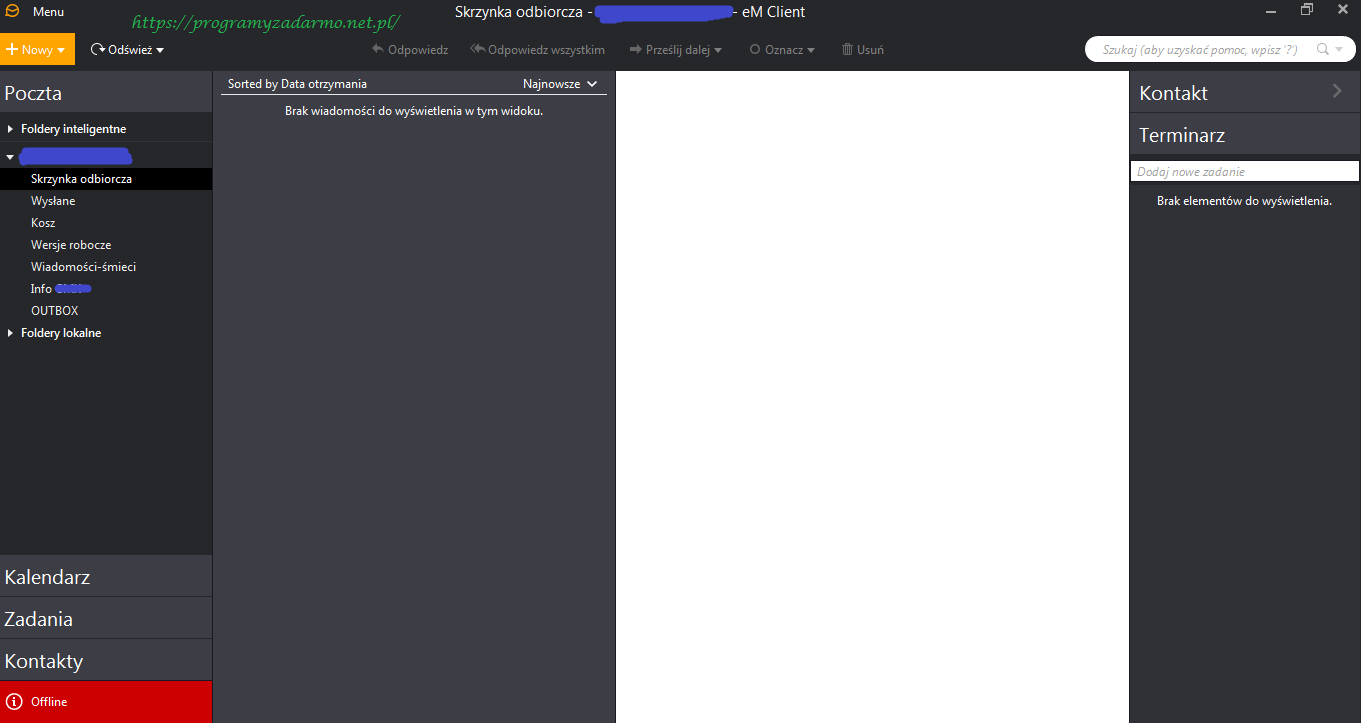Click in the Szukaj search field

tap(1199, 49)
